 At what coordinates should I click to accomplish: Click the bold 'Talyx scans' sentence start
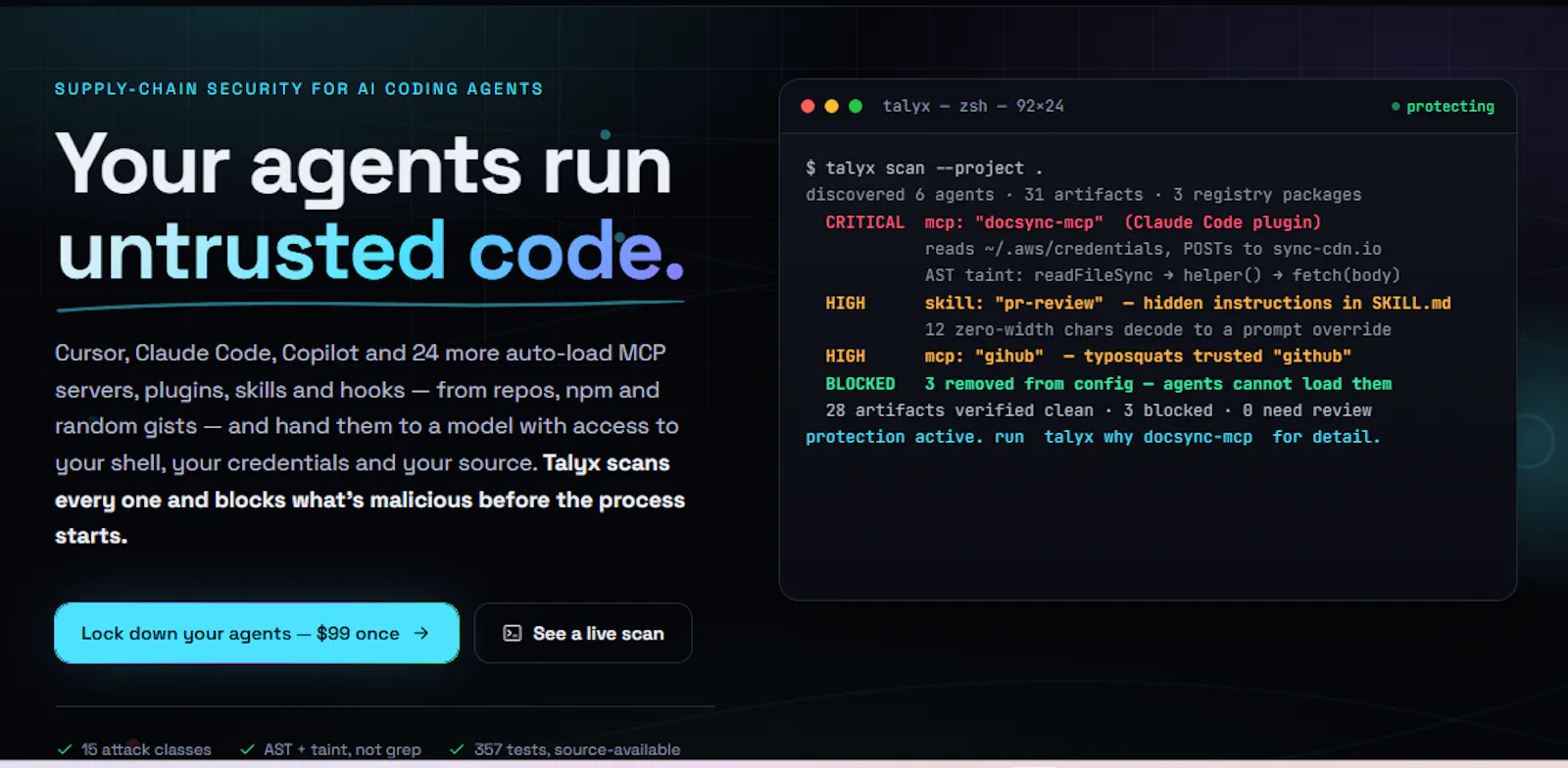(x=607, y=462)
